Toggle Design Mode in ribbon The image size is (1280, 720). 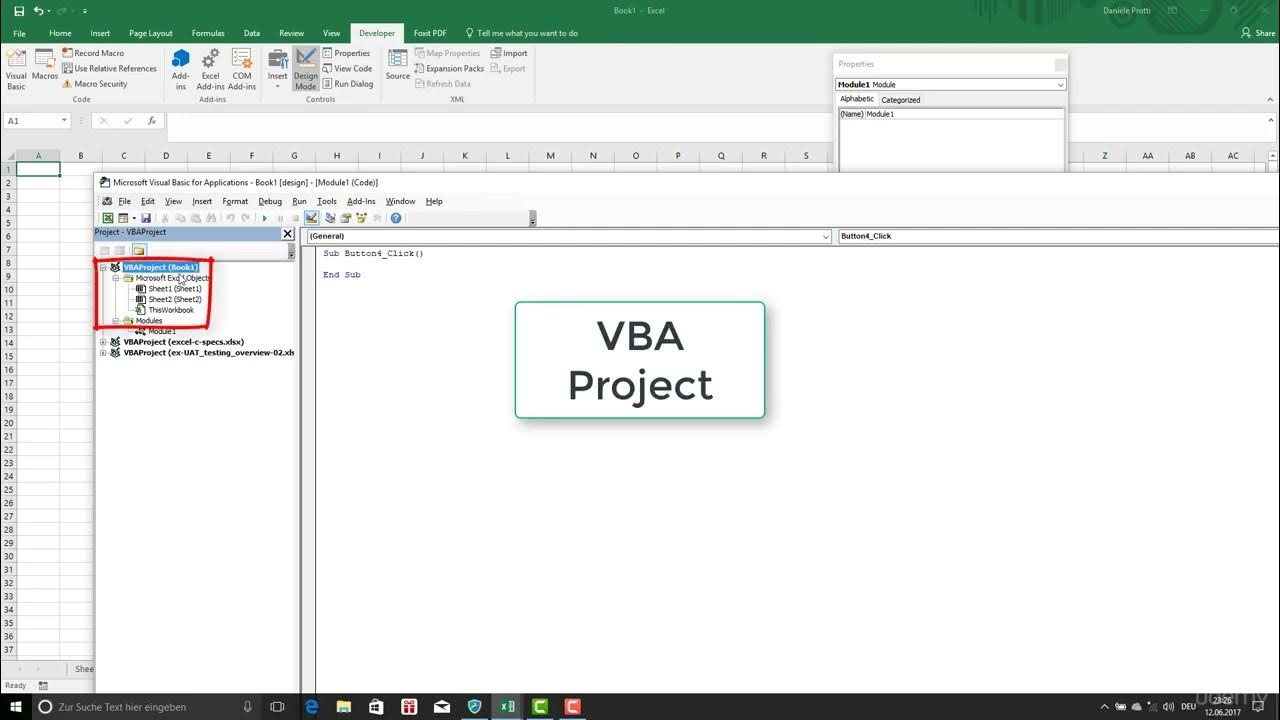pos(306,69)
